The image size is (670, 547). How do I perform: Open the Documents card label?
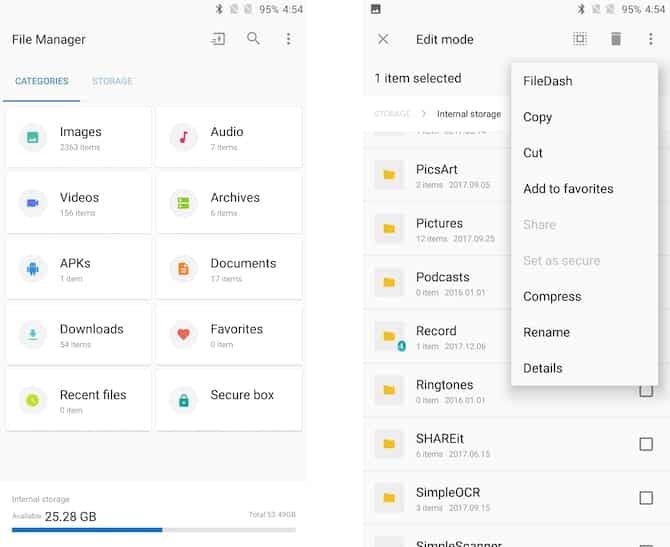point(243,264)
